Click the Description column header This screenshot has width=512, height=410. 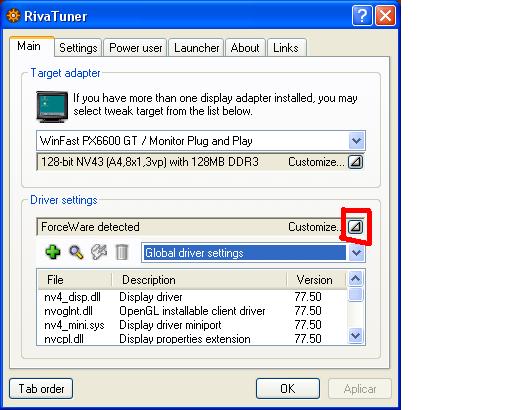tap(199, 280)
